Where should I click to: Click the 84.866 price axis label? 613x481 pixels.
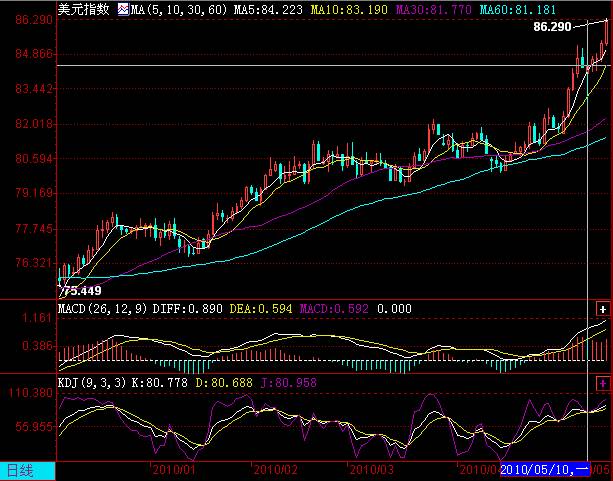coord(34,54)
